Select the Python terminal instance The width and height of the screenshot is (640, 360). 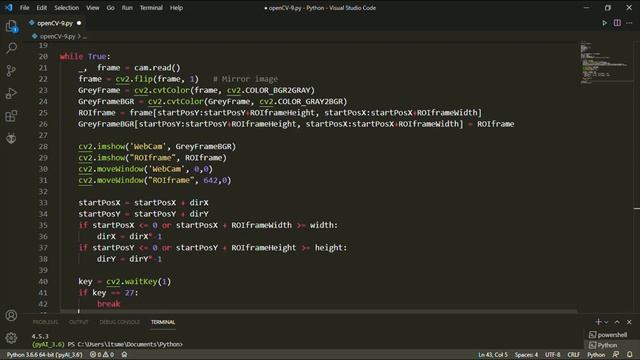coord(603,345)
